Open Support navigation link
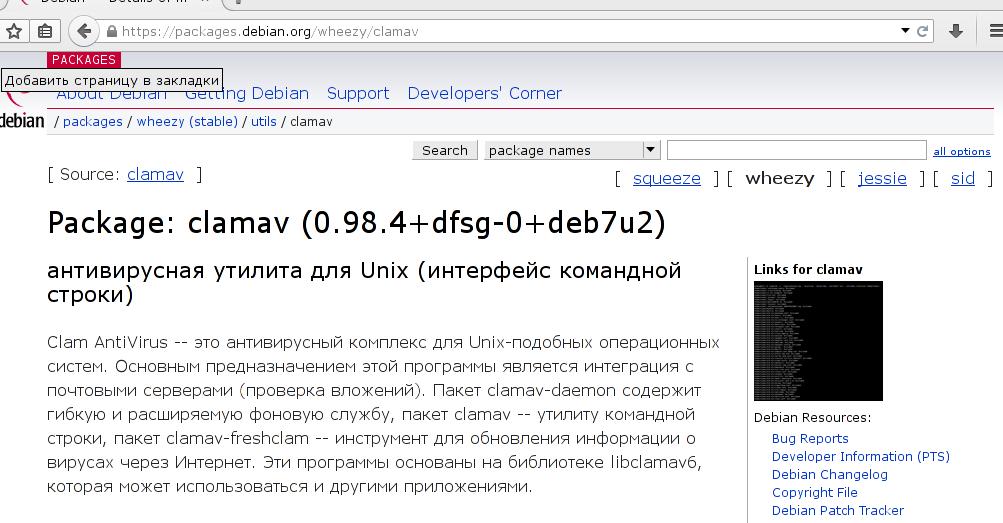 click(358, 93)
